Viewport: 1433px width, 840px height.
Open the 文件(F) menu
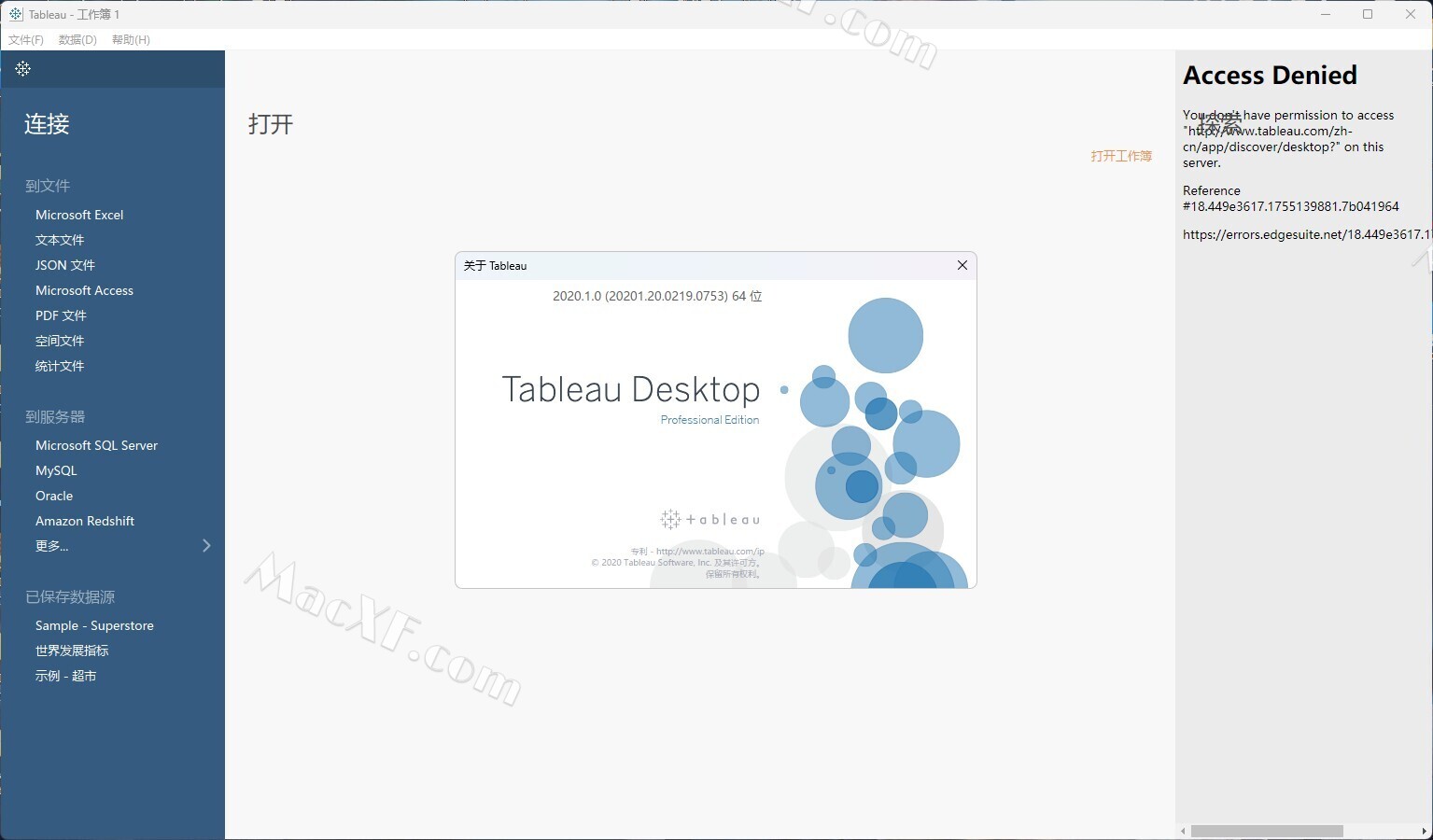tap(26, 39)
